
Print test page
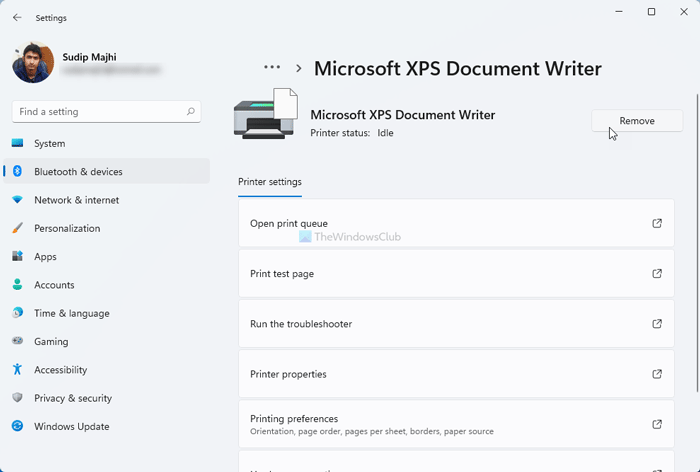456,273
